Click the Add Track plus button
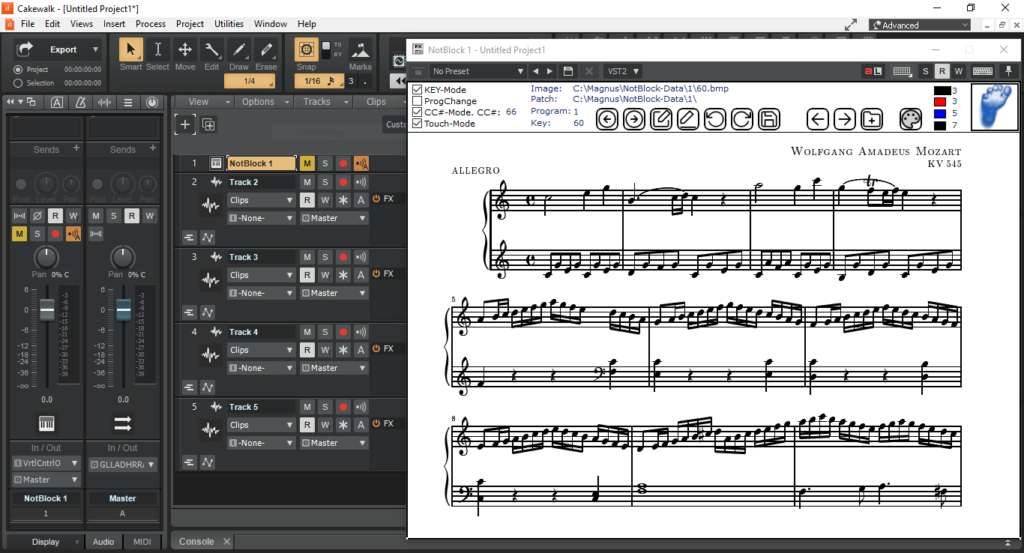Screen dimensions: 1024x553 click(185, 124)
